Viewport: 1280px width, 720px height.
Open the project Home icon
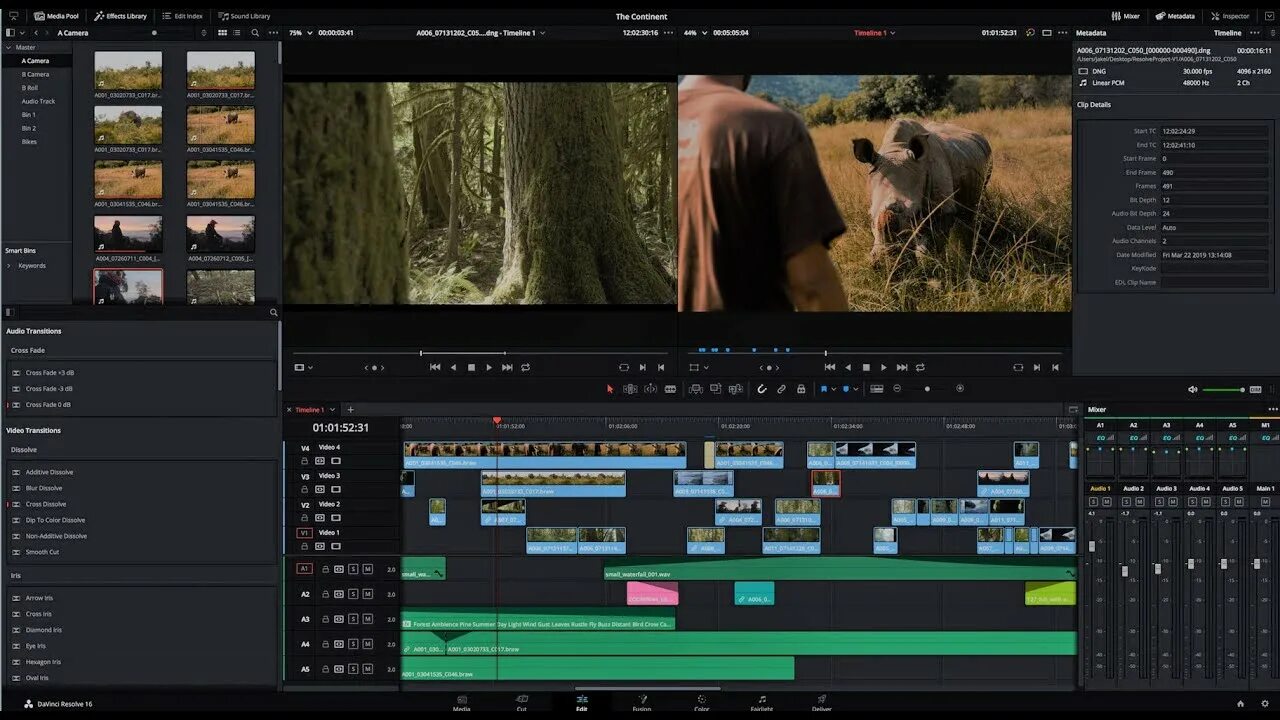pos(1240,703)
